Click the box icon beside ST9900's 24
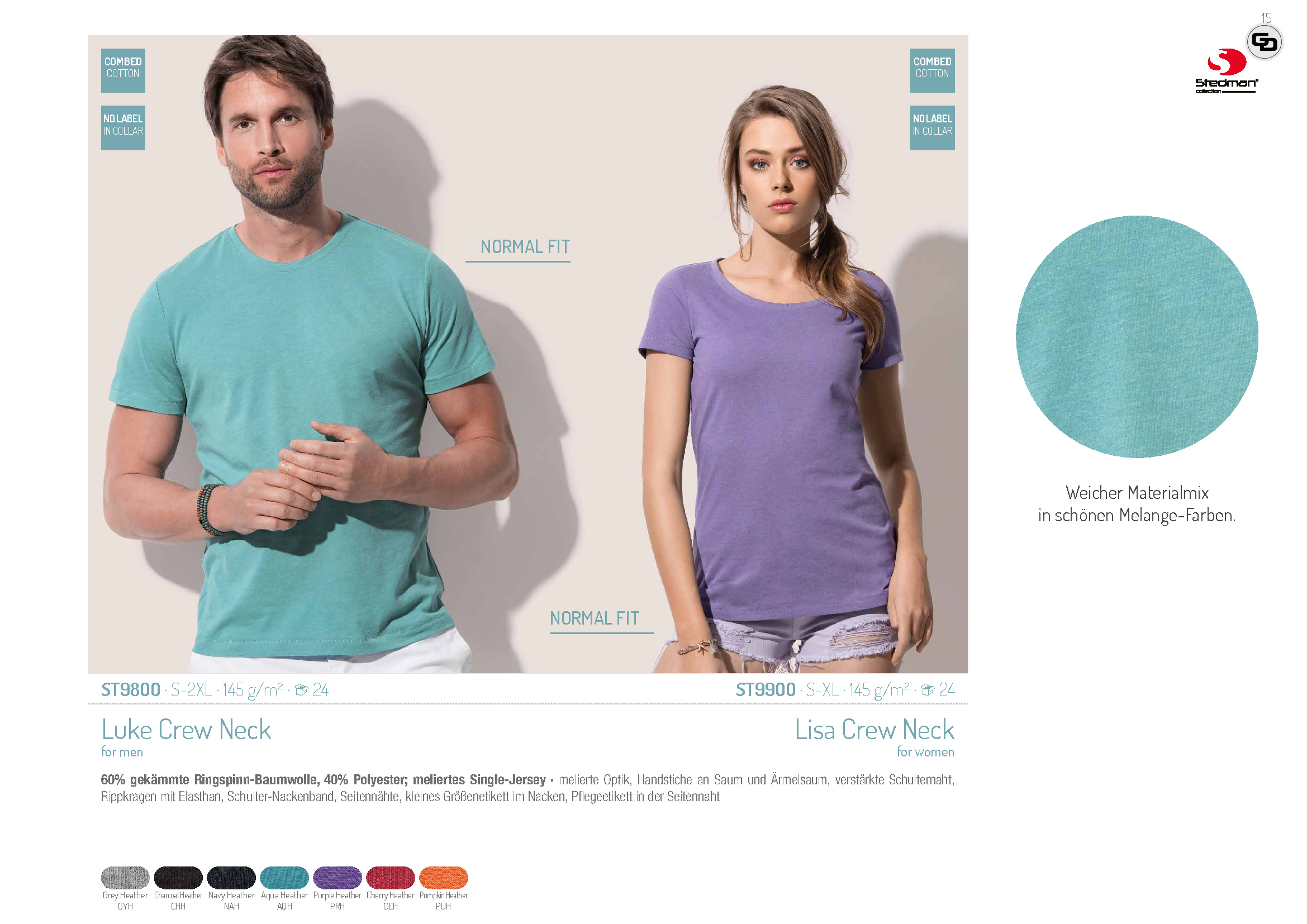Screen dimensions: 1307x924 (928, 690)
